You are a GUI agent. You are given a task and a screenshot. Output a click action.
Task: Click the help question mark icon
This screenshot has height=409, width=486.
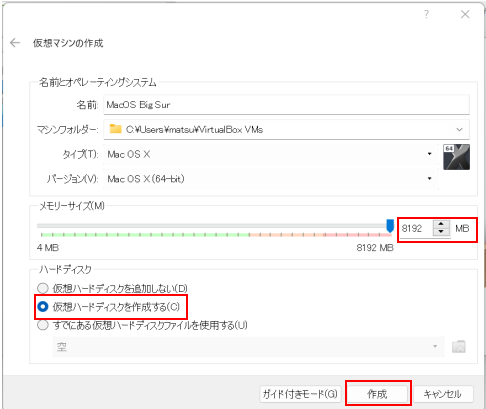coord(426,14)
